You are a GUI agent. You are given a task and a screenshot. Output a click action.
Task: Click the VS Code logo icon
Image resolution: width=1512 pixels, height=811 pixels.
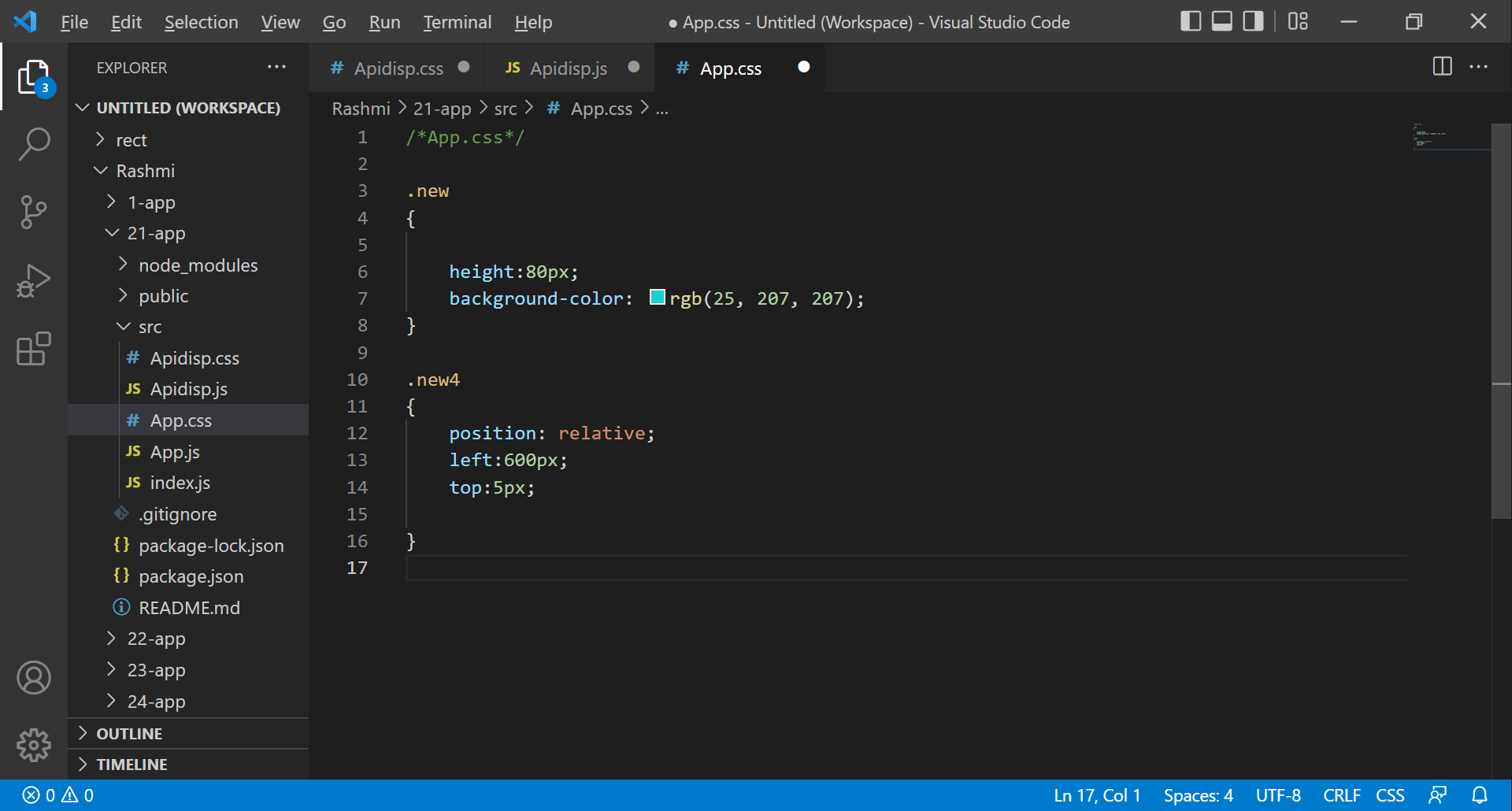(x=25, y=21)
